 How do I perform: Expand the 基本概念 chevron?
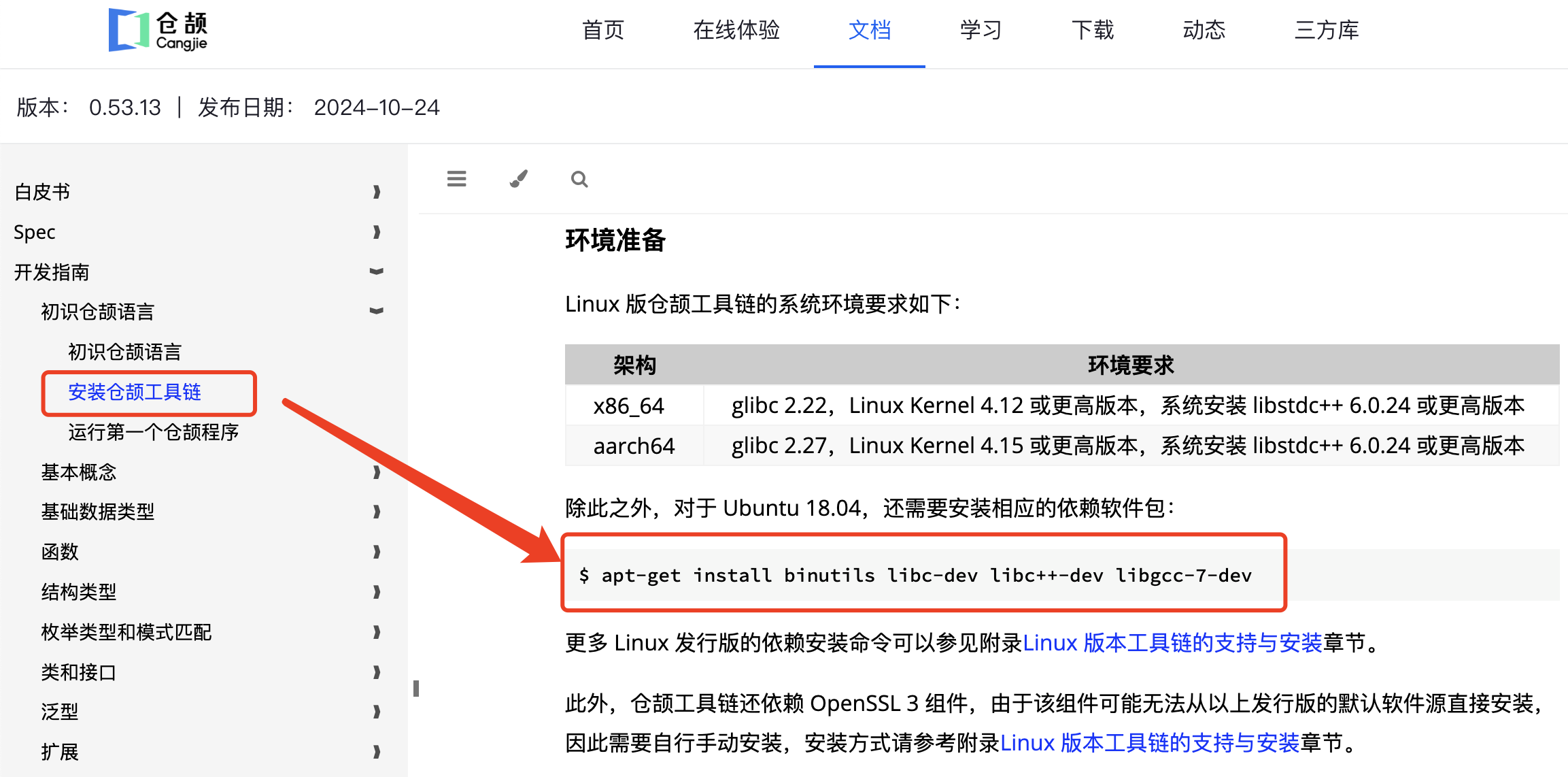(x=377, y=472)
